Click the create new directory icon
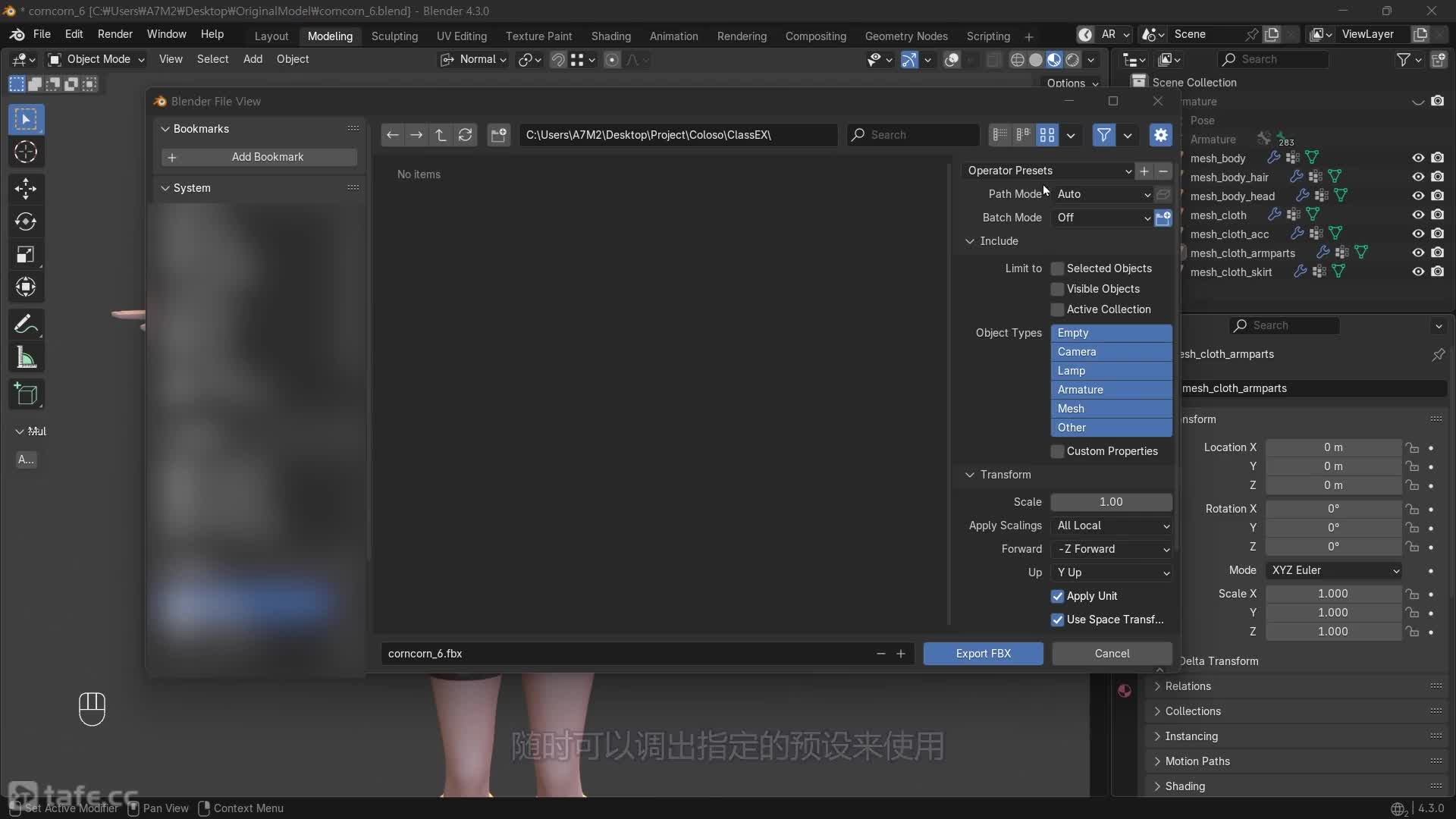Viewport: 1456px width, 819px height. (498, 135)
